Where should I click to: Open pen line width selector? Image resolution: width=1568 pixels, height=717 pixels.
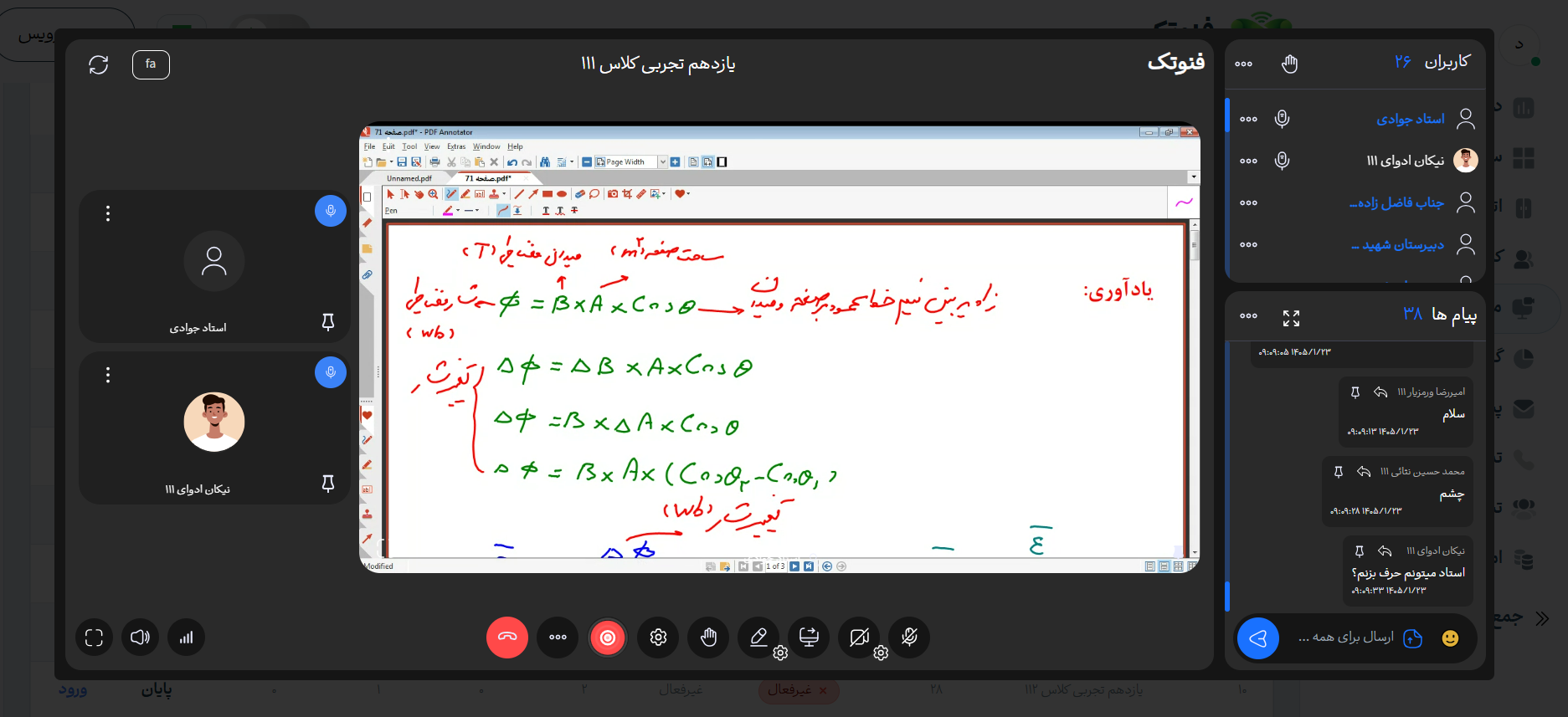pos(472,211)
